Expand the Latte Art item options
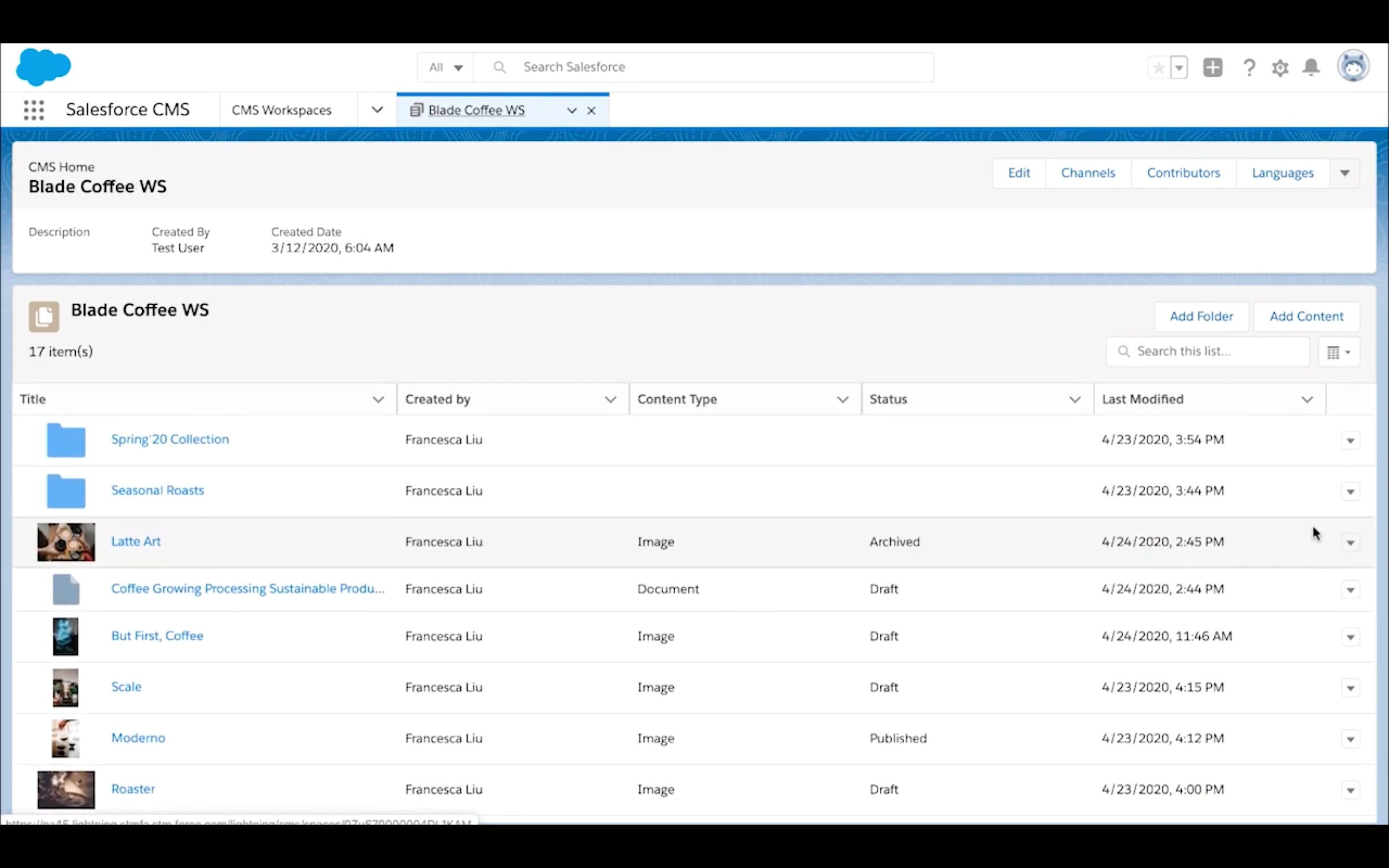 pos(1350,542)
